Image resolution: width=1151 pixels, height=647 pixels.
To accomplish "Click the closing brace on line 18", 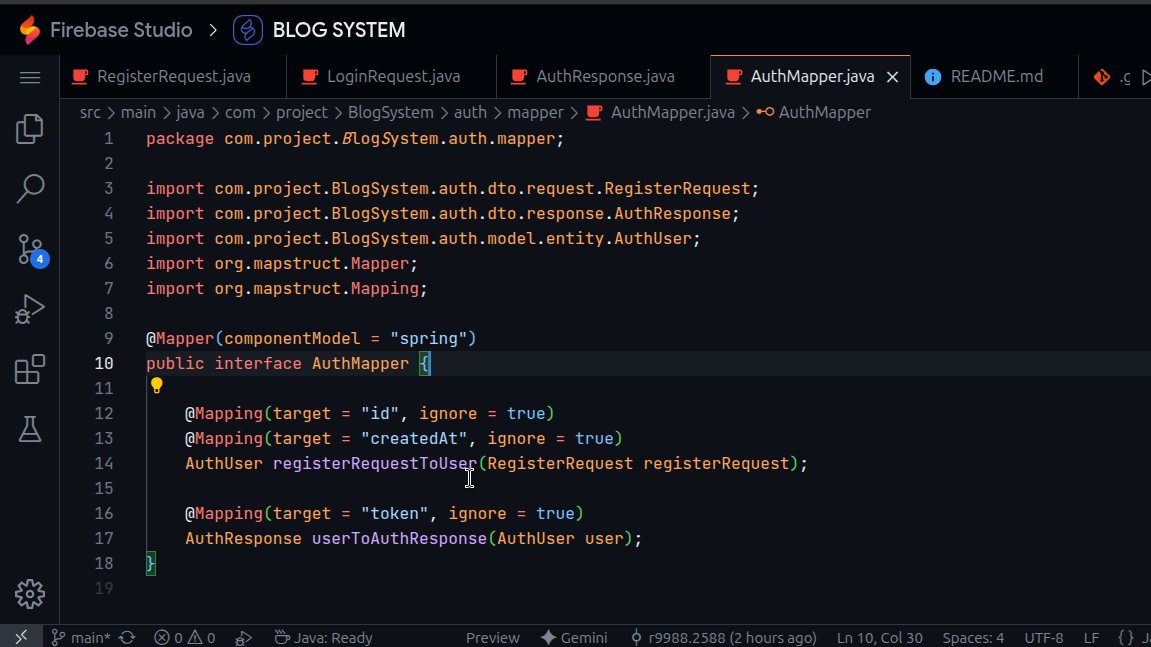I will (150, 563).
